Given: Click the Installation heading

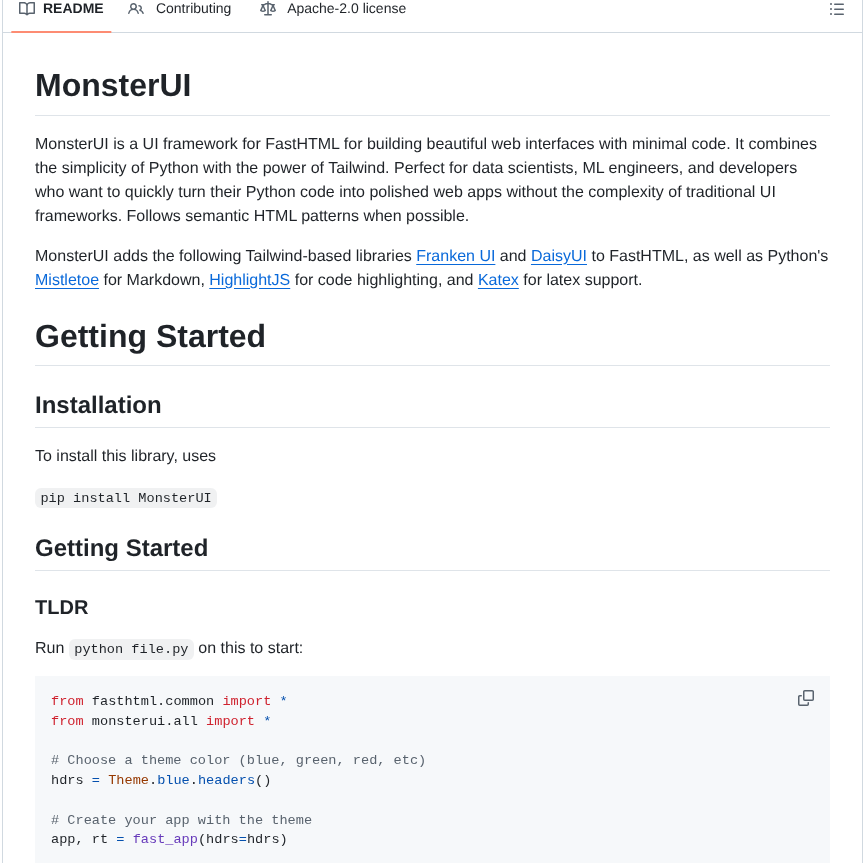Looking at the screenshot, I should pyautogui.click(x=98, y=406).
